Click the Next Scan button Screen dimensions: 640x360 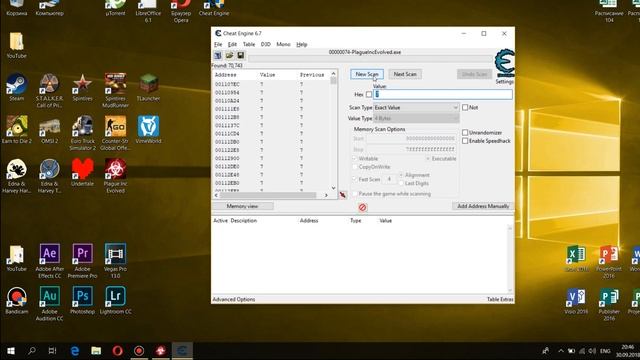(x=405, y=74)
